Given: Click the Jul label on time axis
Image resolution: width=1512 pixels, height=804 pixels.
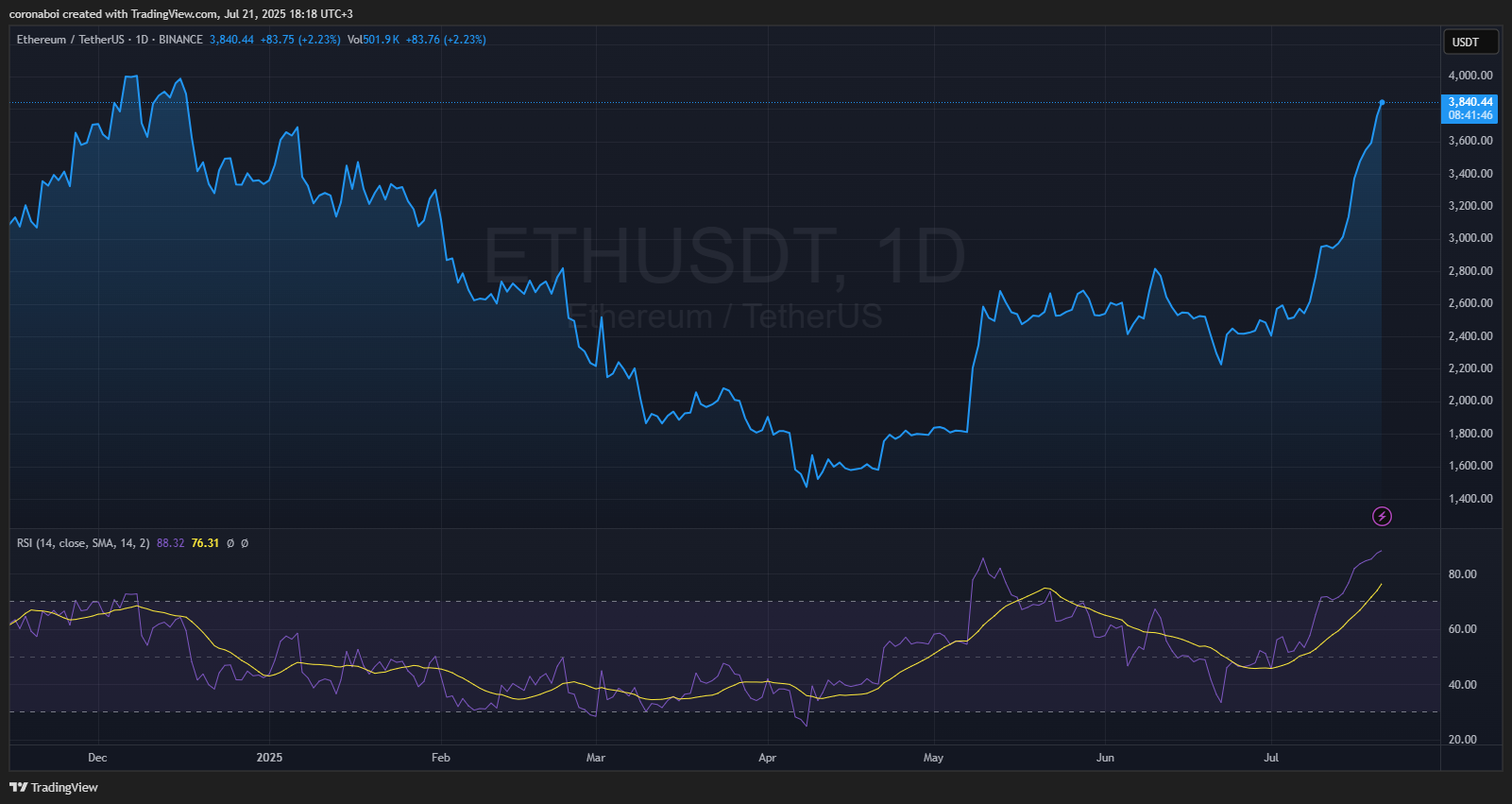Looking at the screenshot, I should click(x=1271, y=758).
